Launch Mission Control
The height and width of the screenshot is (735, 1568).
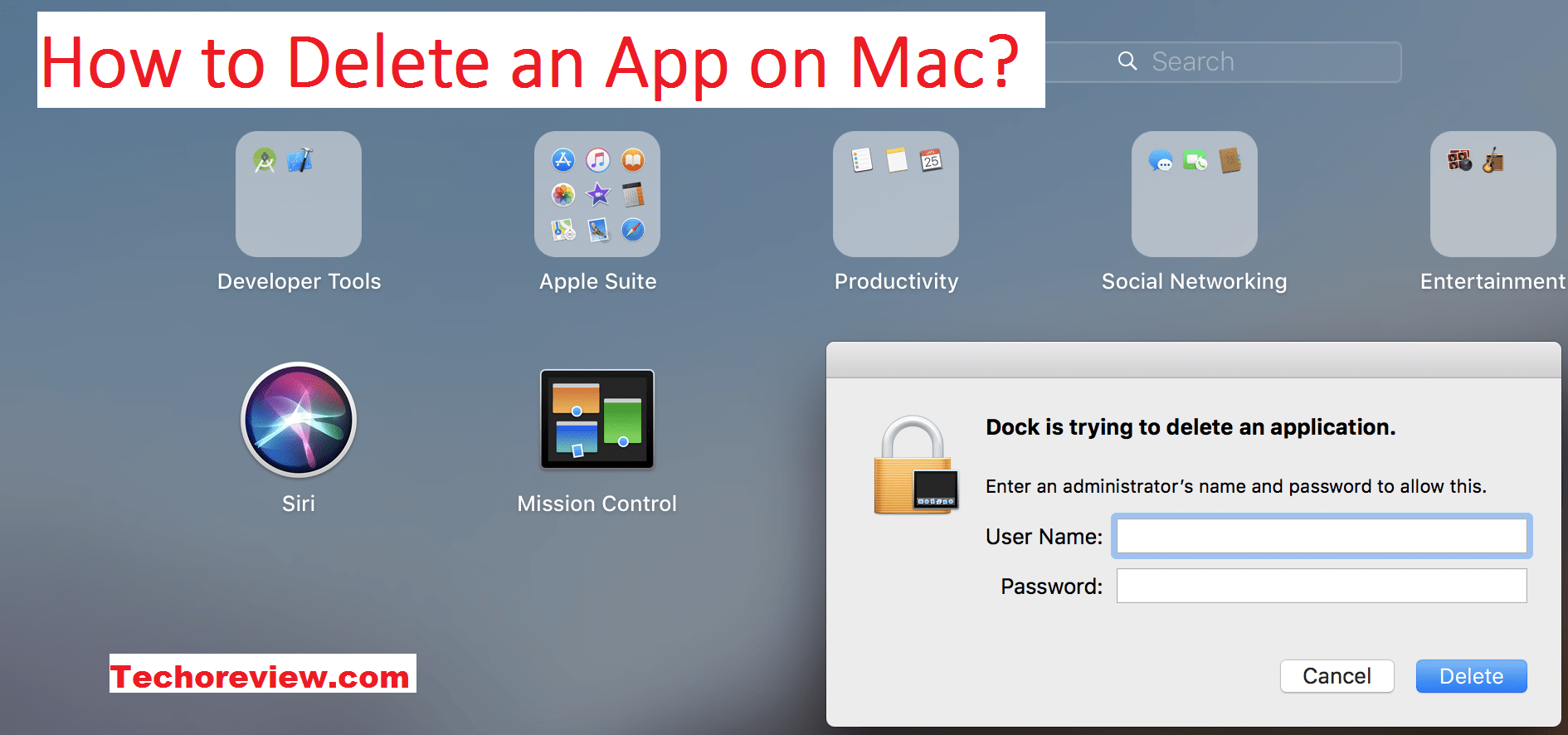coord(597,420)
